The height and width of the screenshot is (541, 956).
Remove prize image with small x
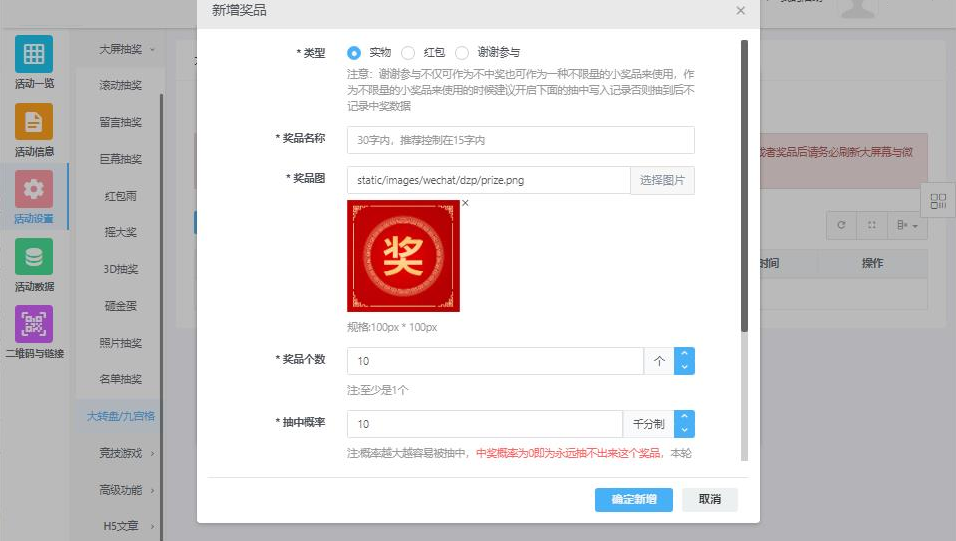(465, 203)
